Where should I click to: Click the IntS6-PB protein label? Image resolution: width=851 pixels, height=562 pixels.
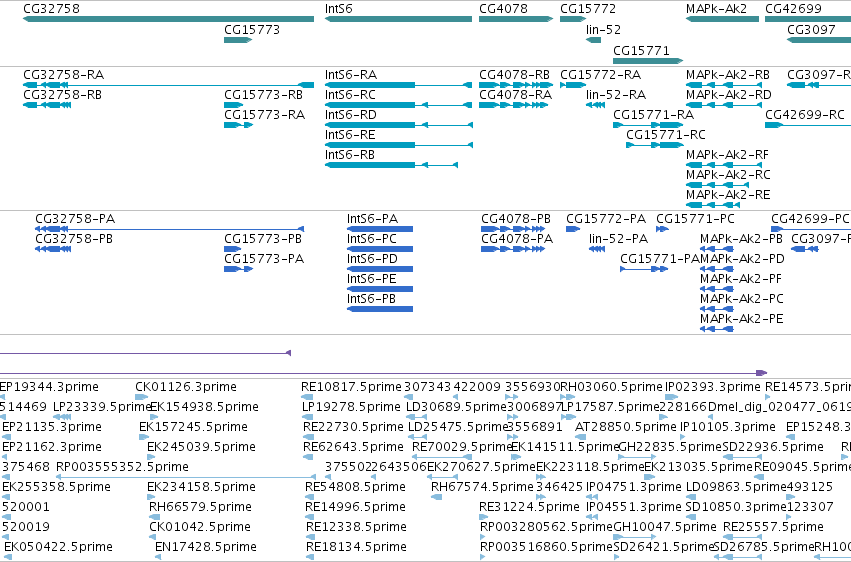point(371,299)
